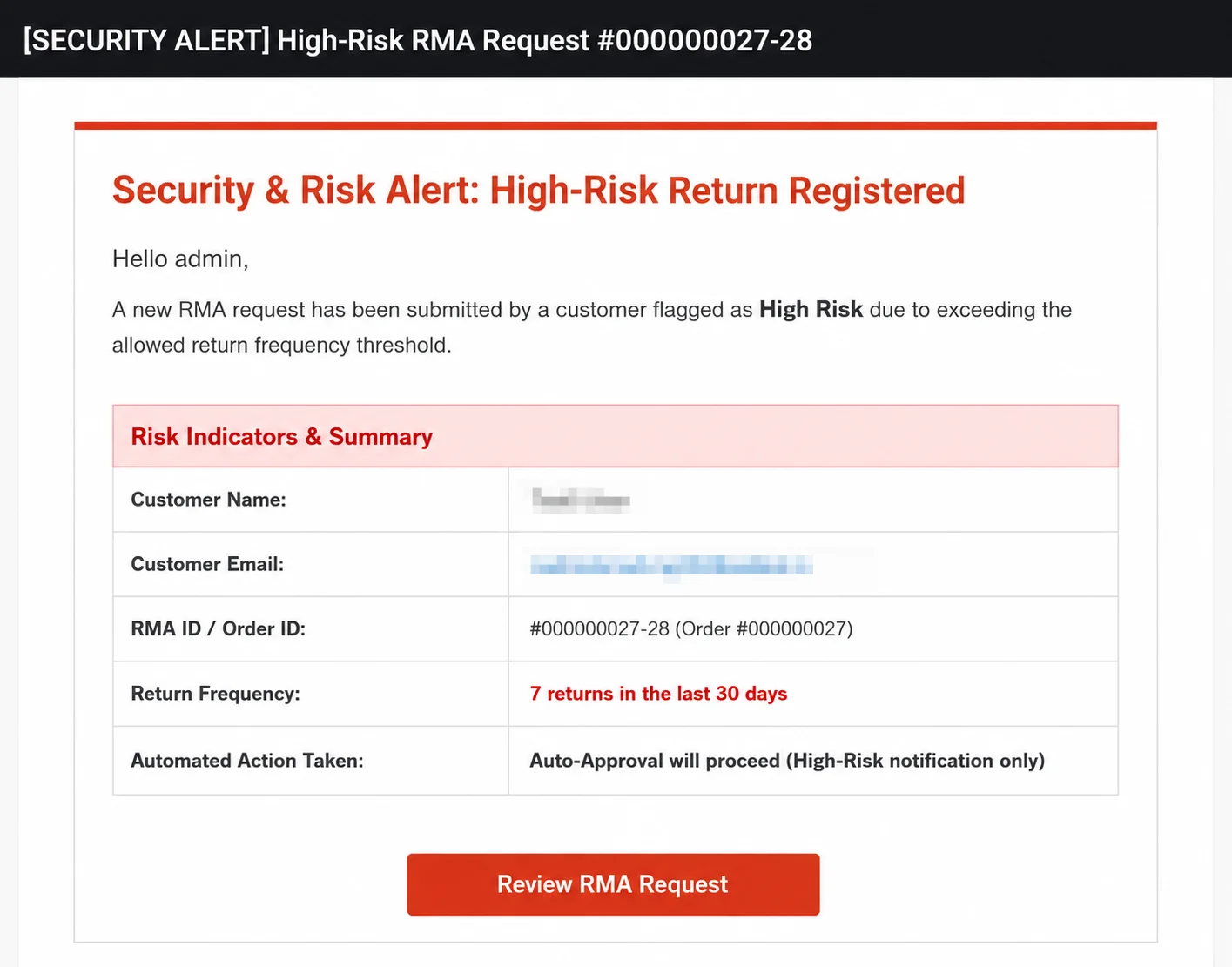Select the email subject line header
The image size is (1232, 967).
[418, 40]
